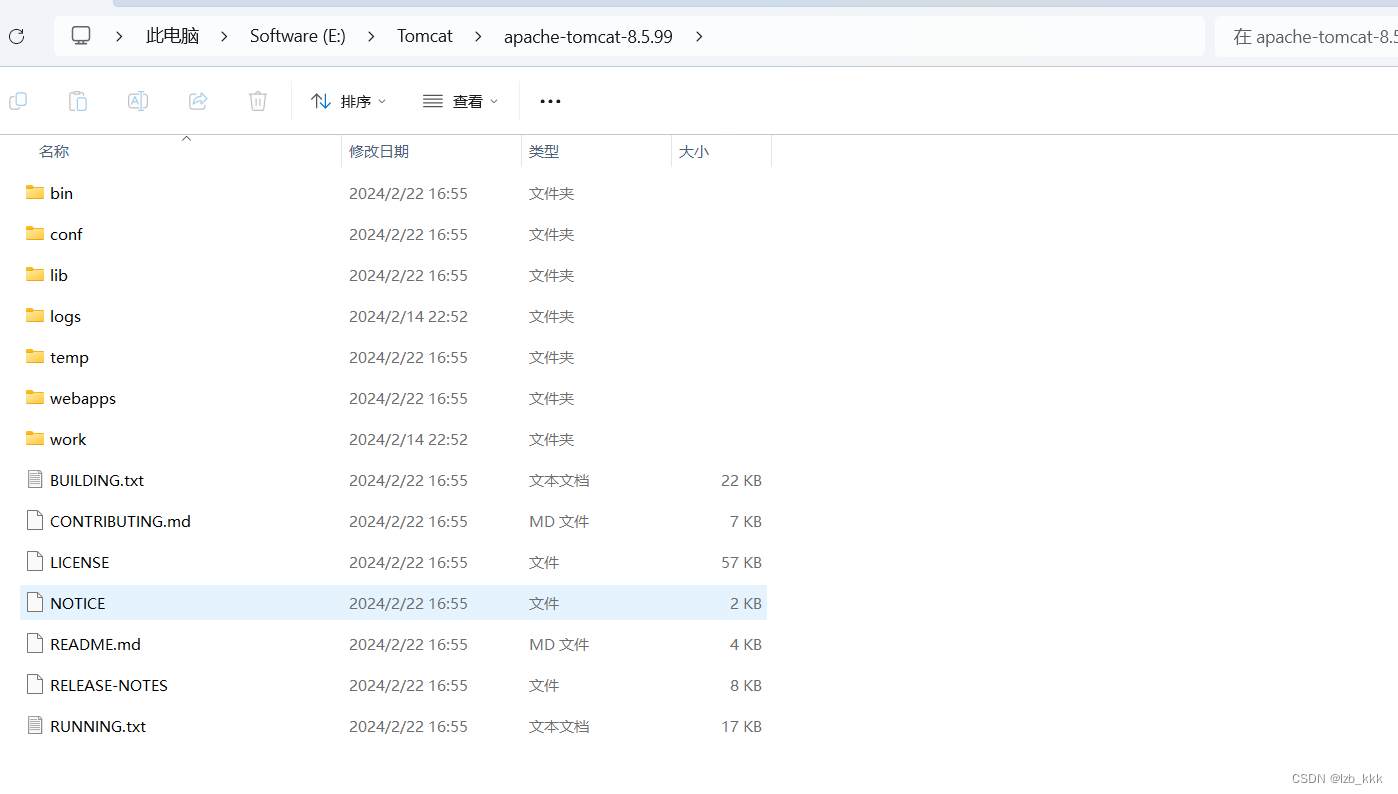Navigate to 此电脑 via breadcrumb

(172, 36)
